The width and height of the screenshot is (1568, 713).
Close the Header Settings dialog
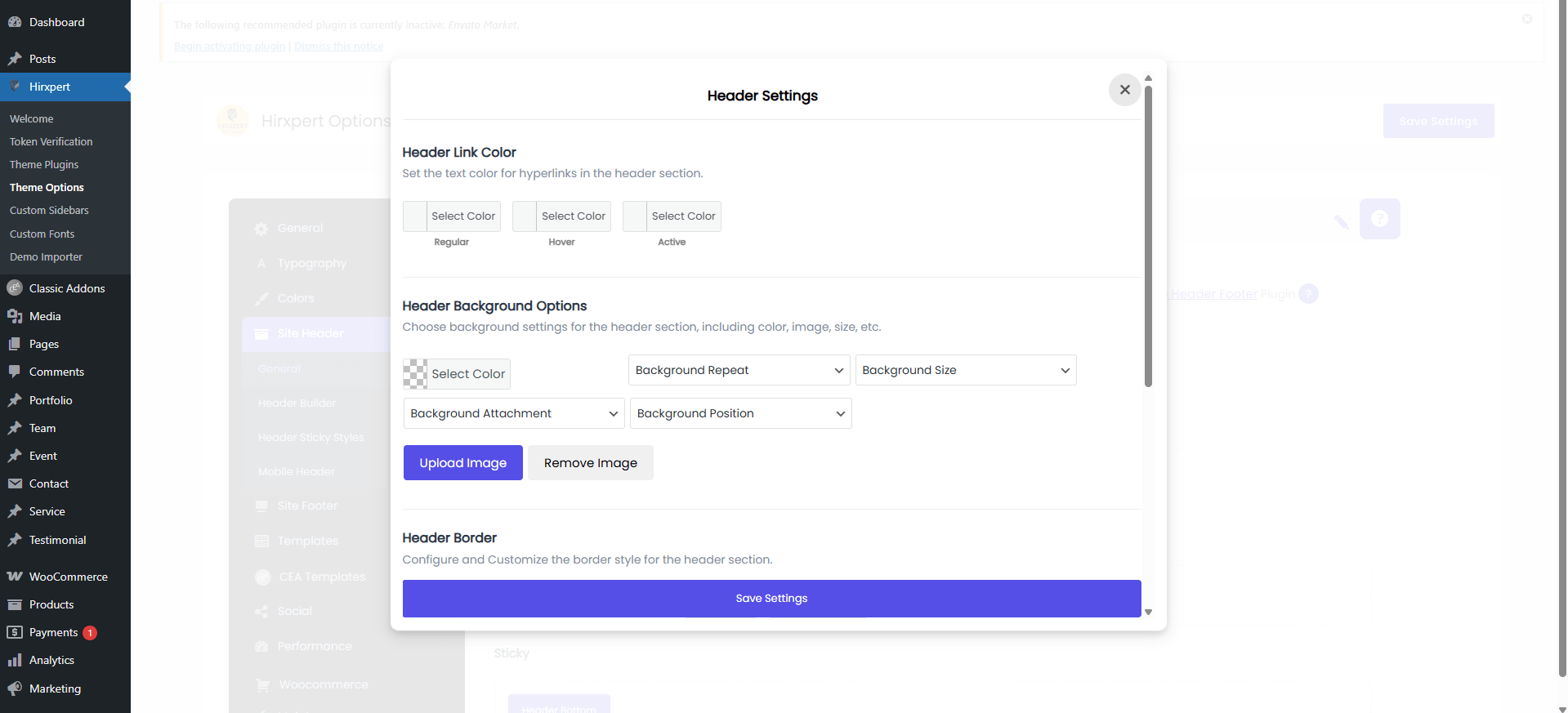coord(1124,90)
